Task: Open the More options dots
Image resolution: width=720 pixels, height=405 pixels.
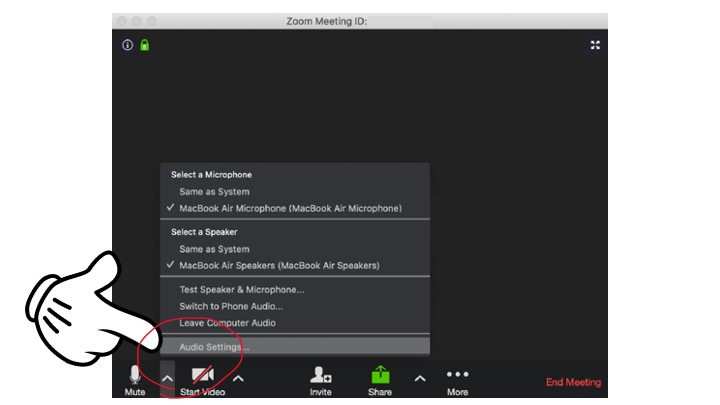Action: tap(457, 375)
